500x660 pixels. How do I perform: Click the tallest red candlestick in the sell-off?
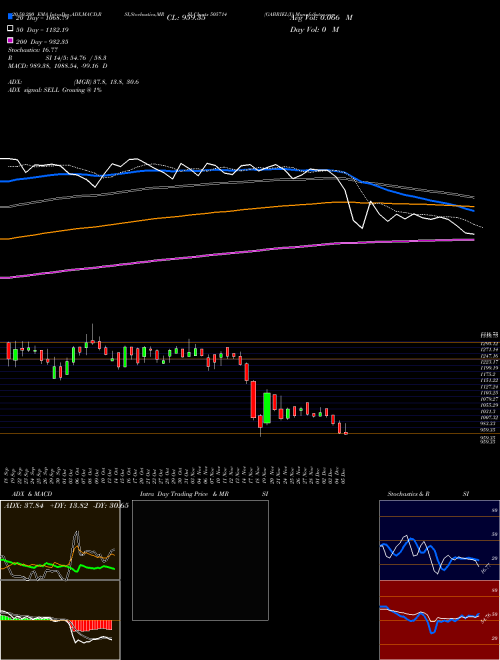pos(253,399)
